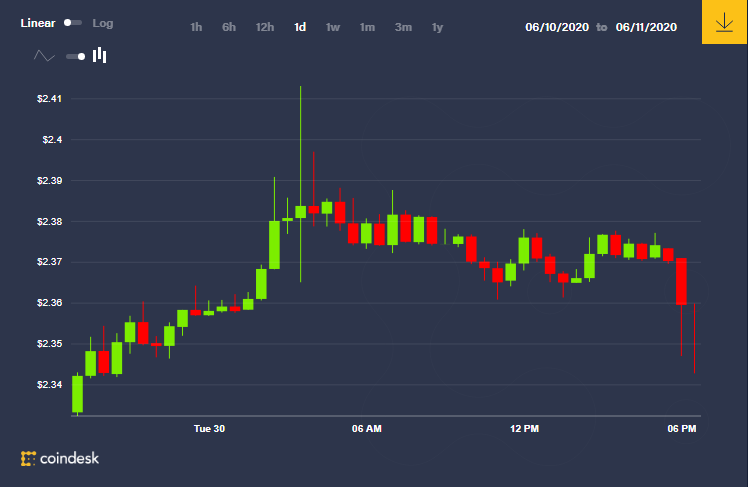Edit the start date 06/10/2020
748x487 pixels.
click(557, 27)
